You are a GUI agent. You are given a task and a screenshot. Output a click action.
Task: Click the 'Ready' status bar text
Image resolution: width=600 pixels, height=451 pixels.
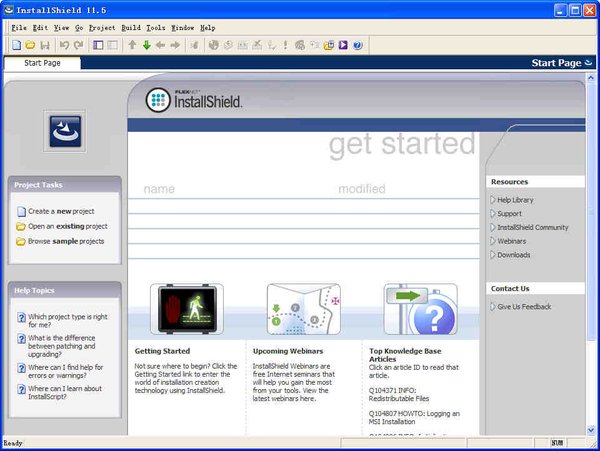[x=13, y=443]
